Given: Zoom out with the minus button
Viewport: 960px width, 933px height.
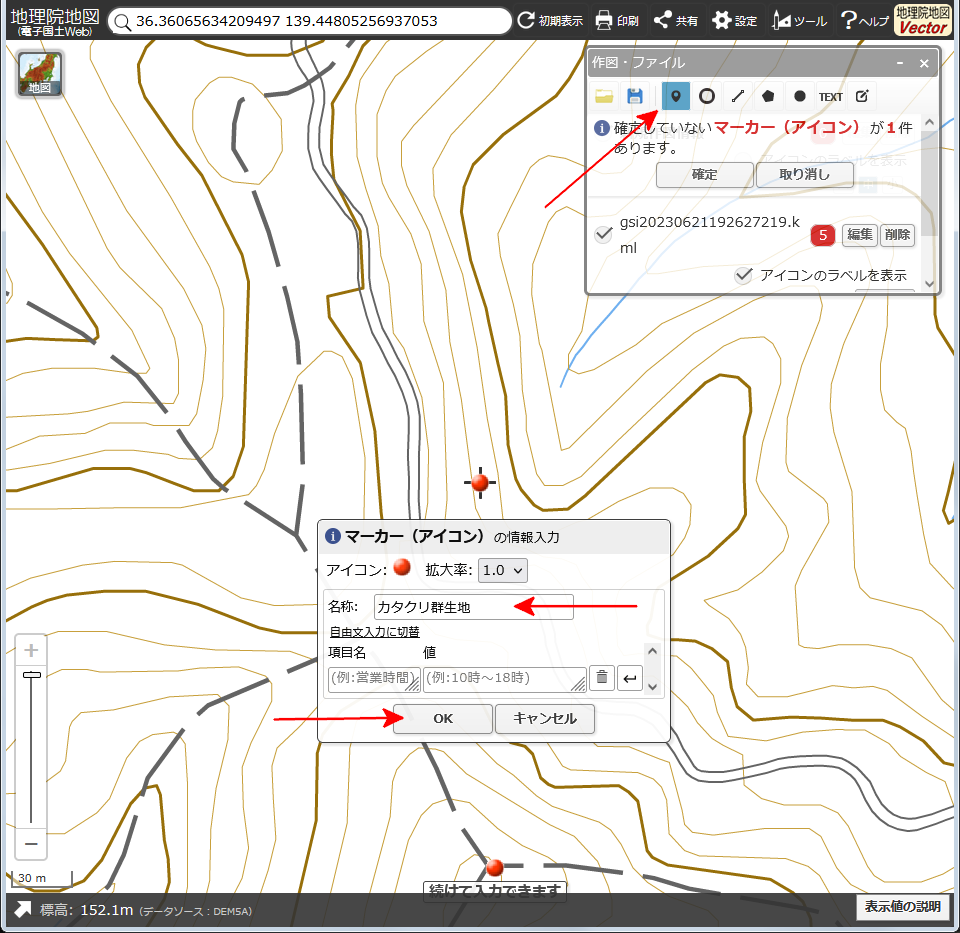Looking at the screenshot, I should (31, 844).
